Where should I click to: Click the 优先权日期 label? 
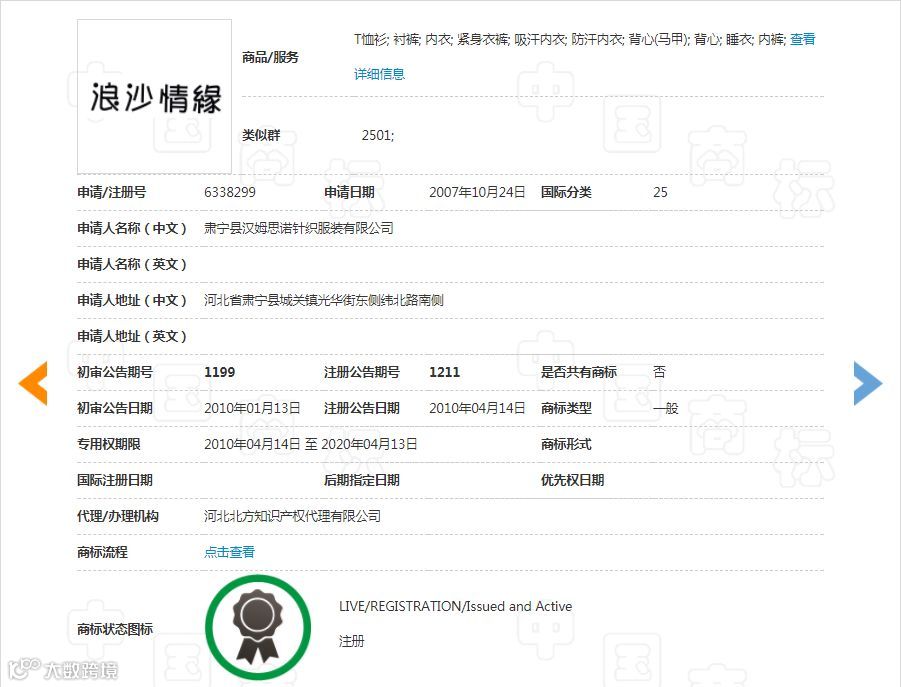pos(572,480)
